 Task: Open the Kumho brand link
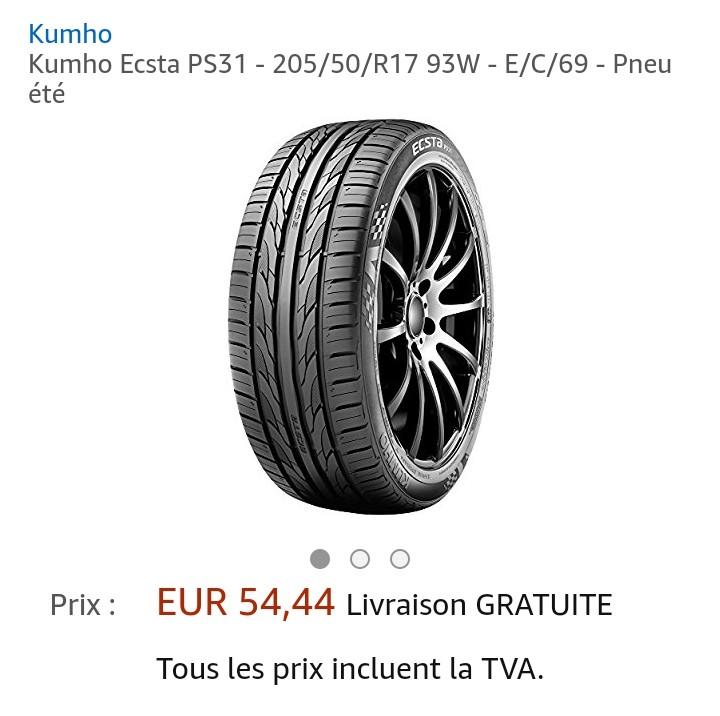click(x=70, y=34)
